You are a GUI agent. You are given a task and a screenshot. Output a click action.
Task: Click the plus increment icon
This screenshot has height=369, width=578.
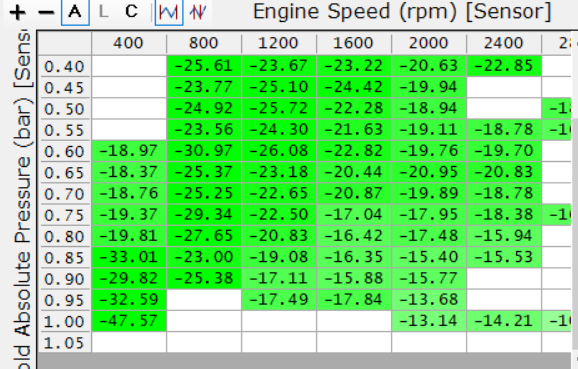tap(17, 13)
